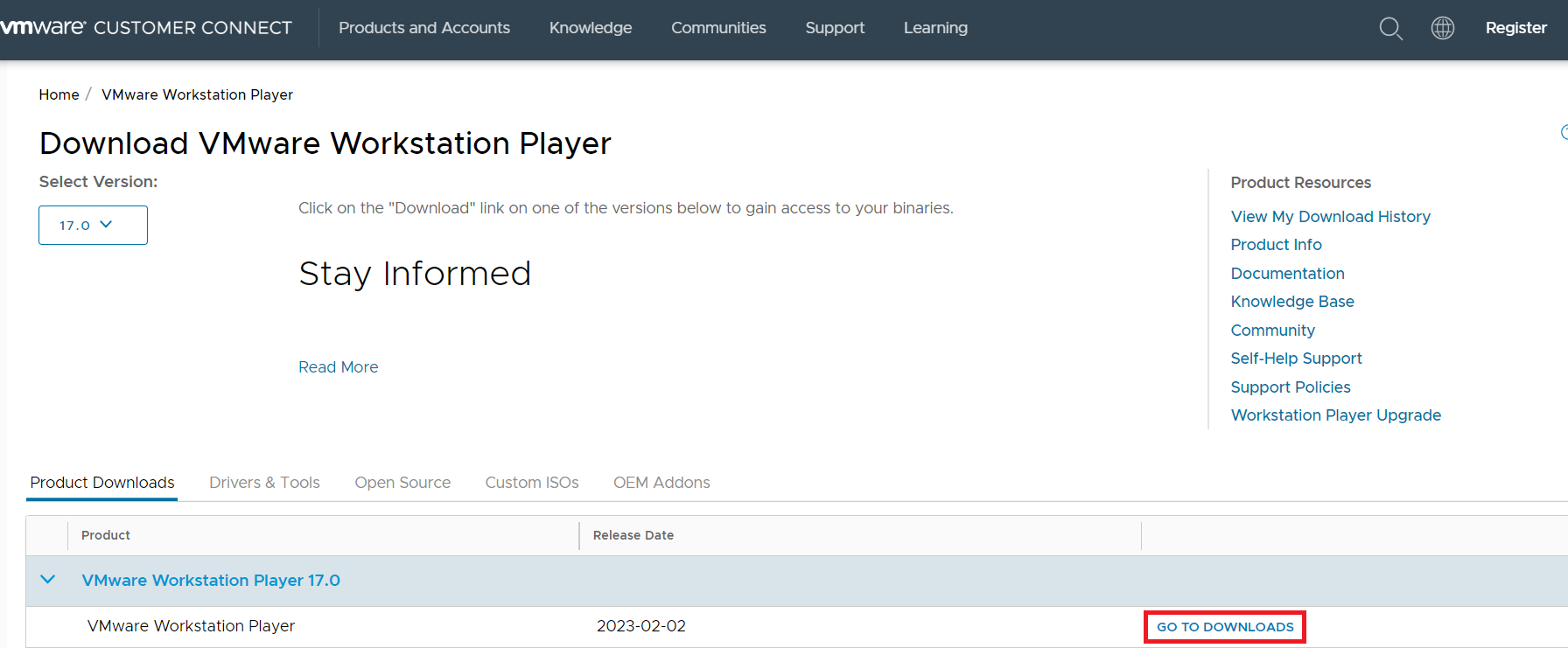Go to Home breadcrumb

point(59,94)
